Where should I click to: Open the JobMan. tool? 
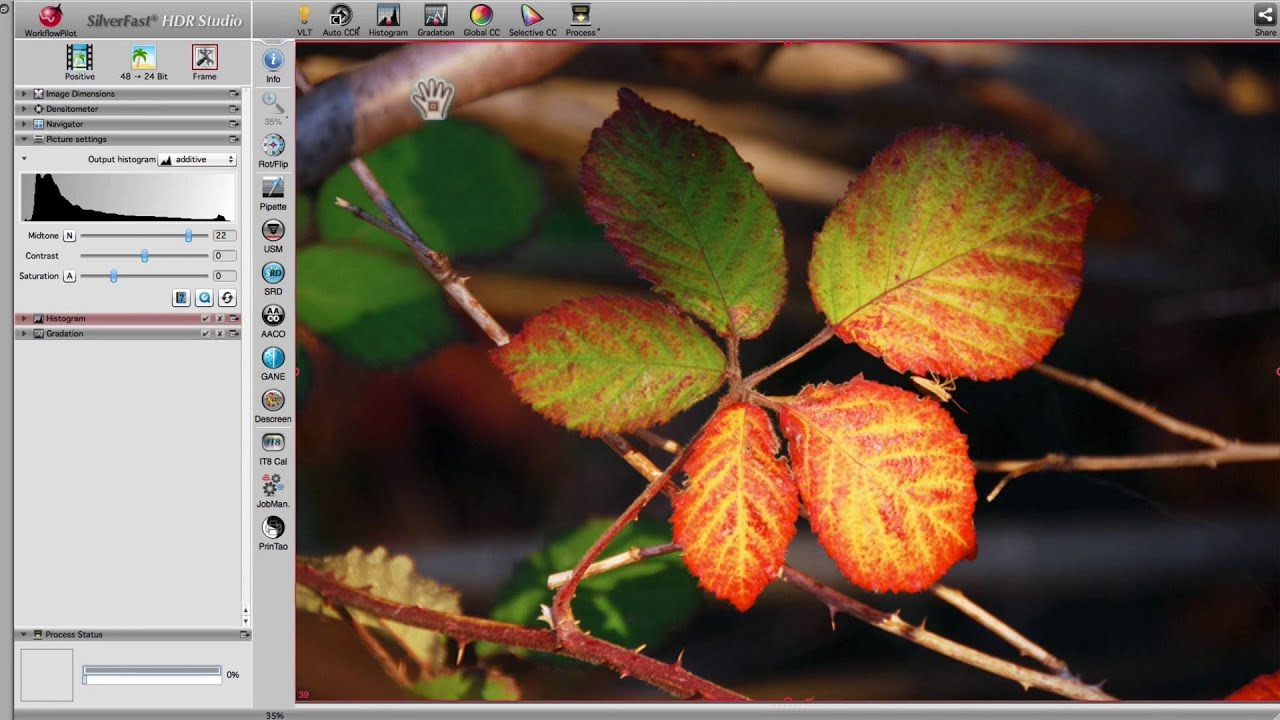(x=273, y=485)
